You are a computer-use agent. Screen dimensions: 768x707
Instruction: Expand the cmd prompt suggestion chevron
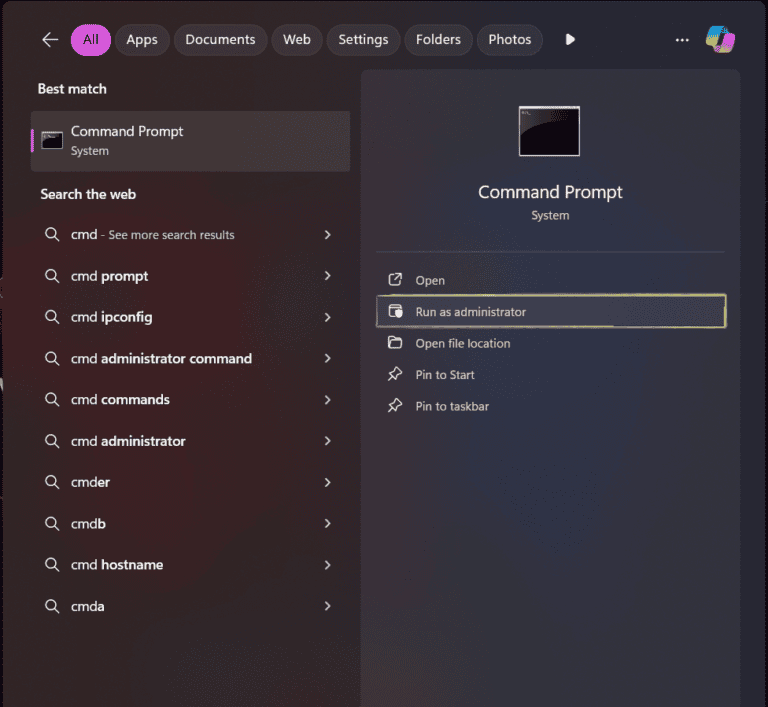328,276
